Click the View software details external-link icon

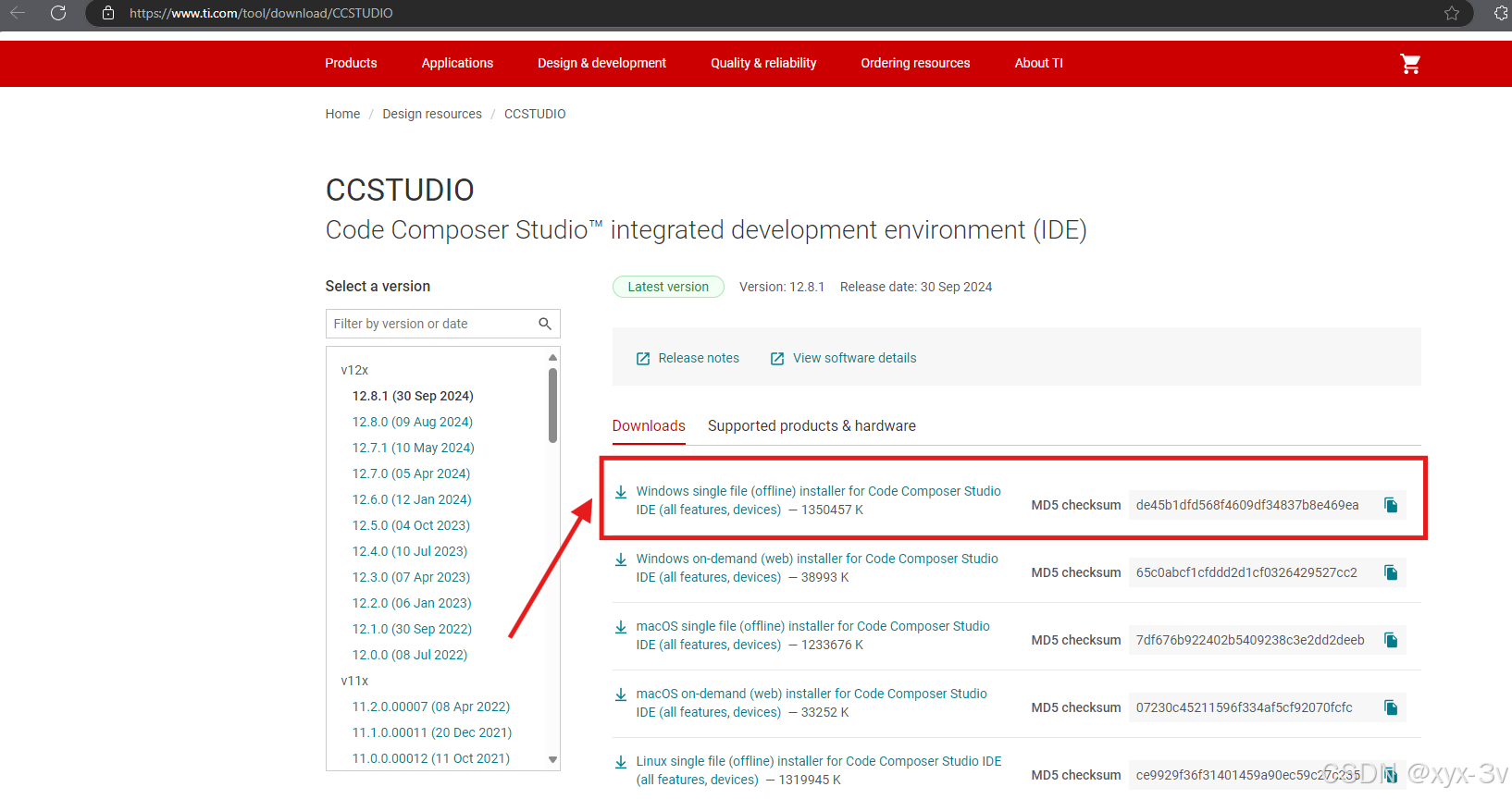(777, 359)
